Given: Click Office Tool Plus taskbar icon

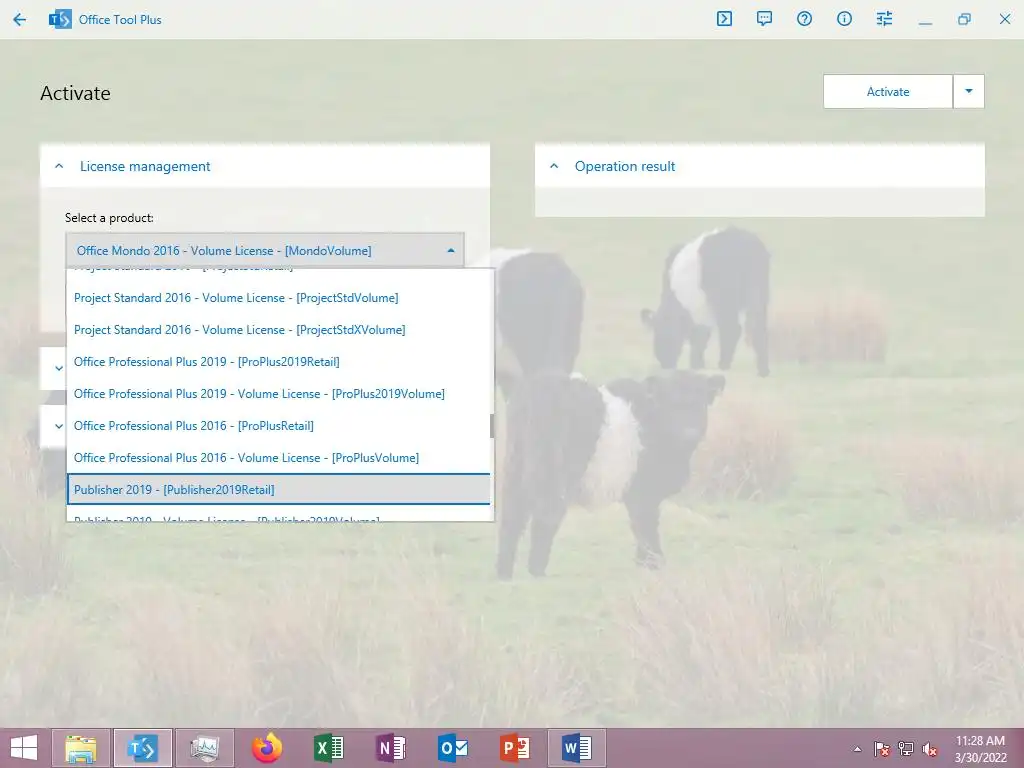Looking at the screenshot, I should (x=142, y=748).
